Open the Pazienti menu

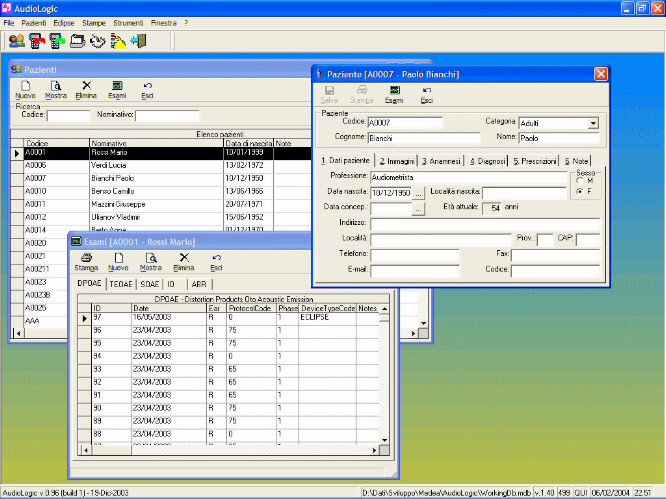coord(34,23)
